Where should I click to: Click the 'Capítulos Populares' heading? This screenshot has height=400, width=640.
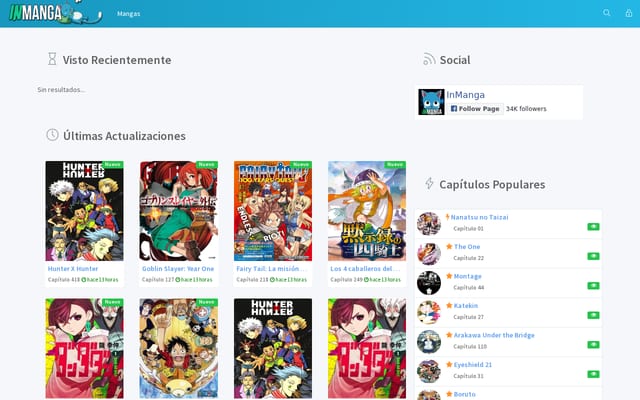[x=492, y=184]
